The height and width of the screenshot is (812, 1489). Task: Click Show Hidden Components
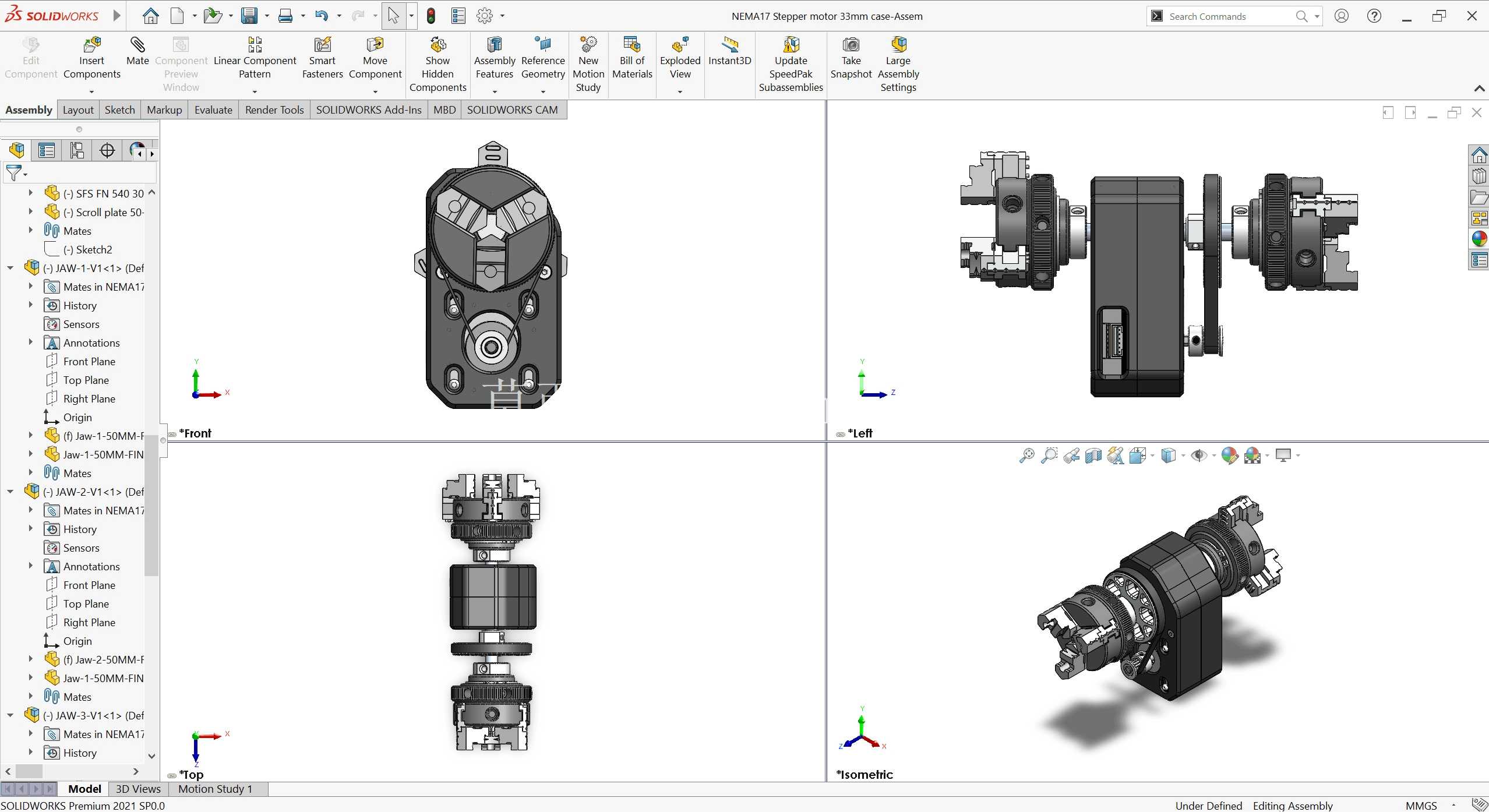[x=437, y=65]
